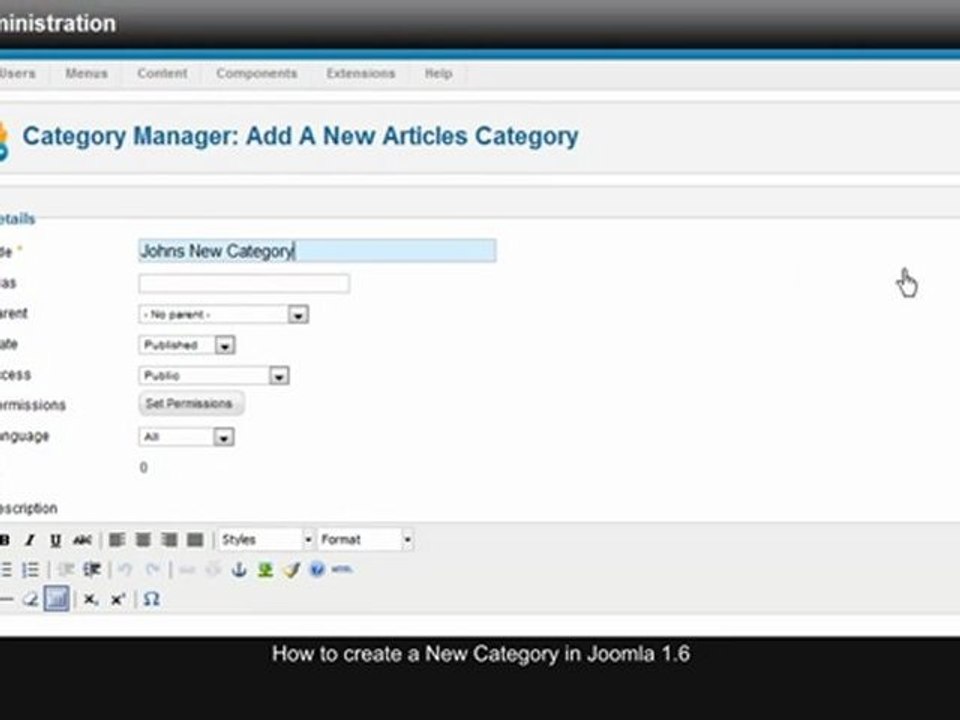Open the Language 'All' dropdown
The height and width of the screenshot is (720, 960).
(x=186, y=437)
